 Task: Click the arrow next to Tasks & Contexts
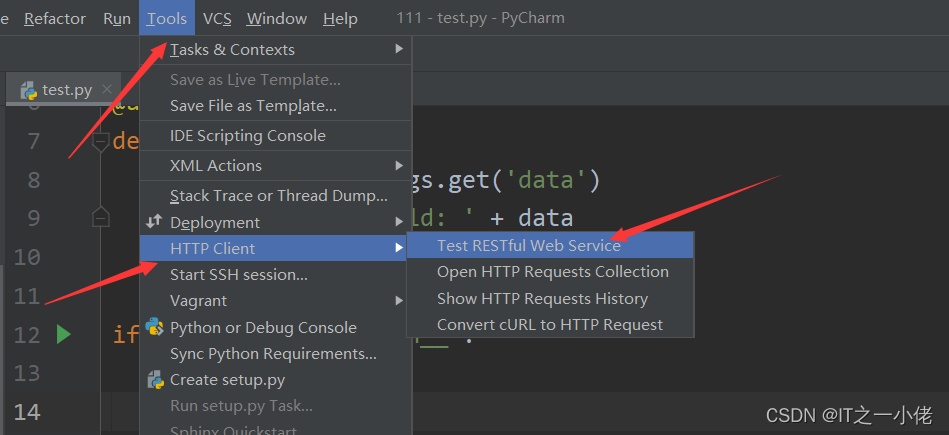399,48
